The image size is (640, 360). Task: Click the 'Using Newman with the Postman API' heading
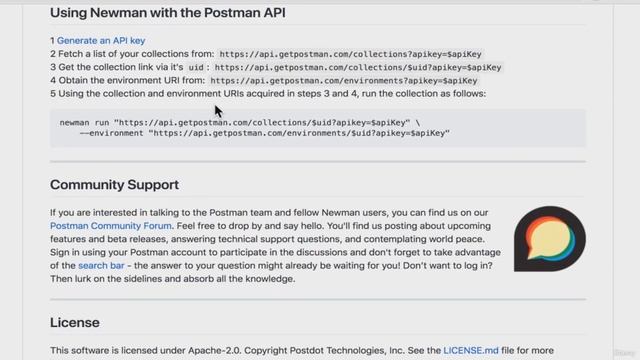click(168, 13)
